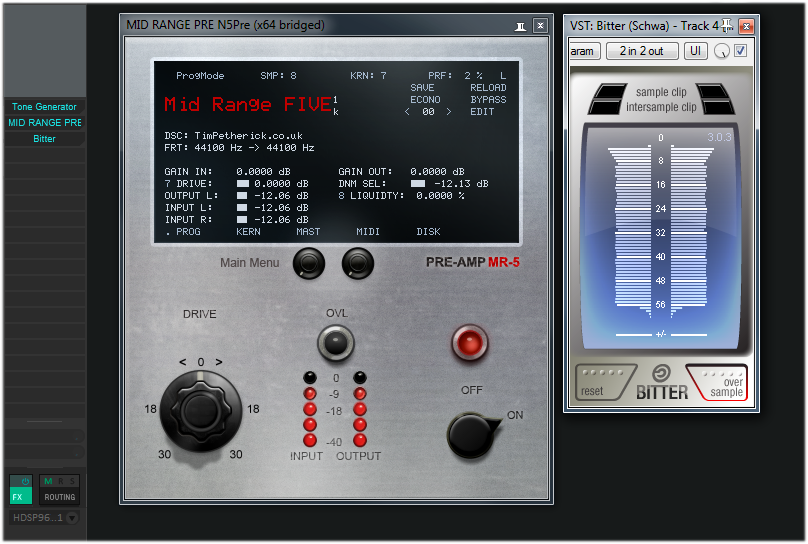The width and height of the screenshot is (808, 544).
Task: Select the KERN tab on the display
Action: pyautogui.click(x=248, y=232)
